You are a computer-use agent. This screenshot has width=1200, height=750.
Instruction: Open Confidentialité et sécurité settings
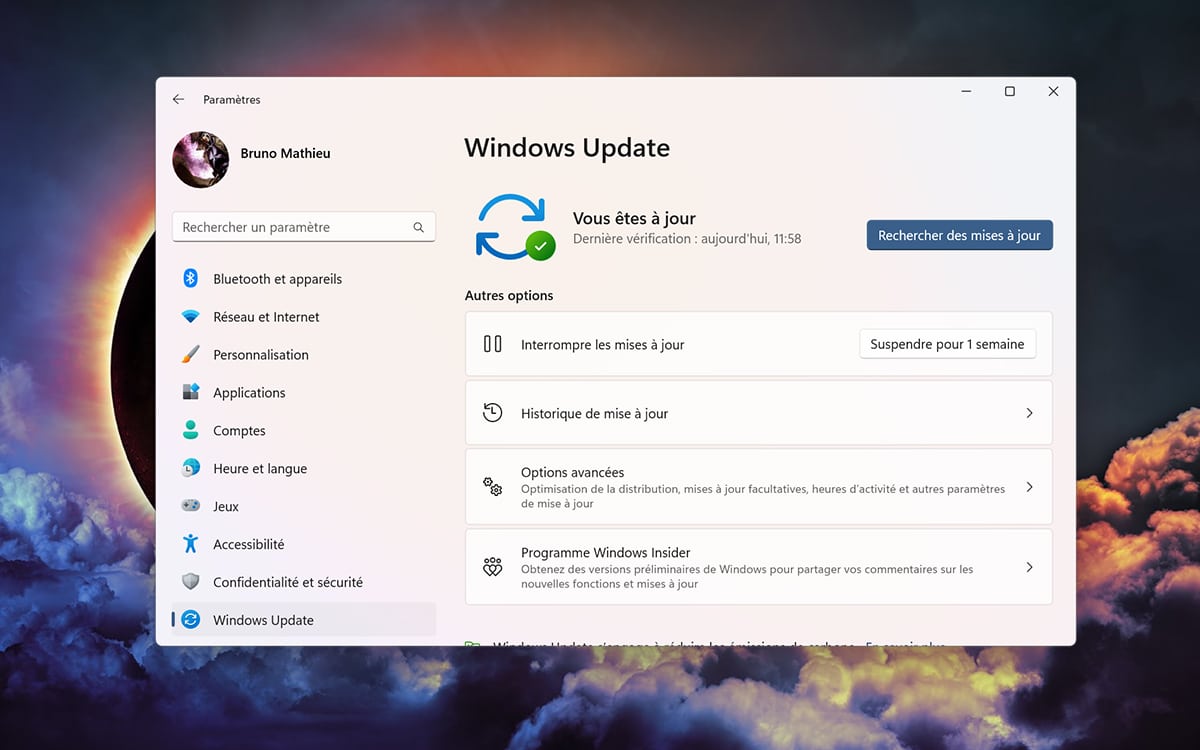click(304, 582)
